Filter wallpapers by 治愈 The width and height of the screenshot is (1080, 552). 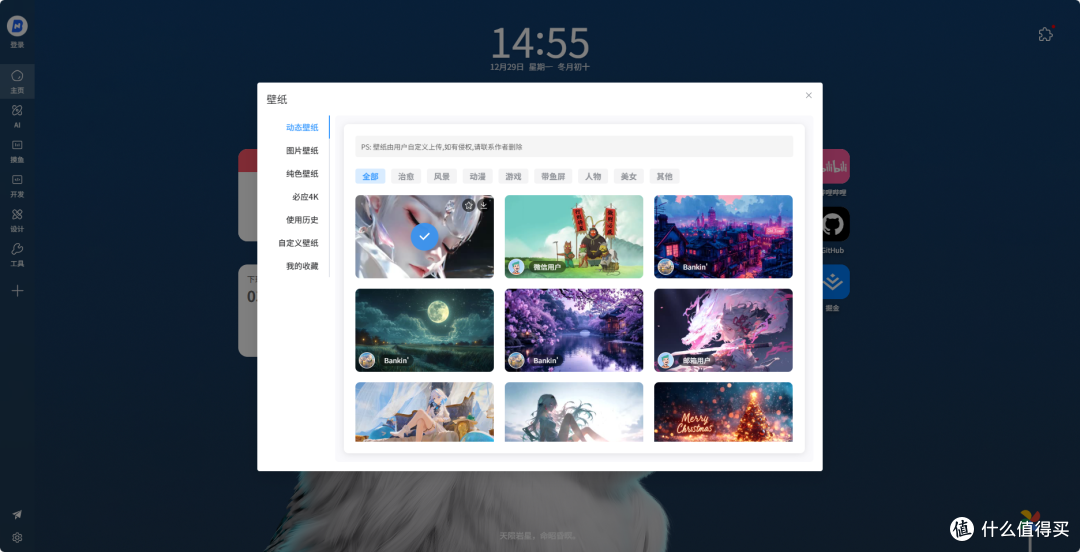406,176
